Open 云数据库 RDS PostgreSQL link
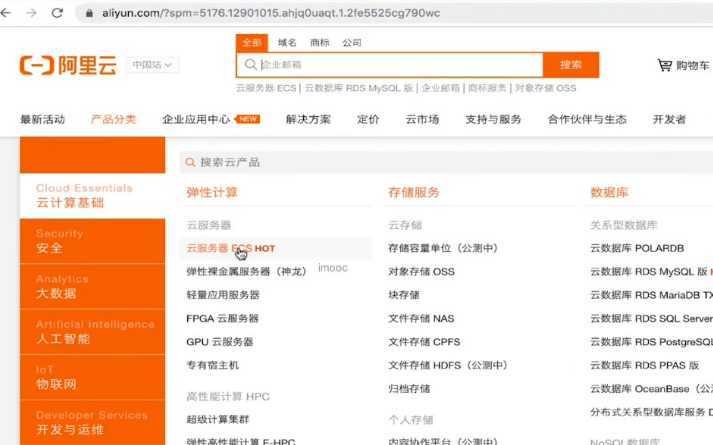This screenshot has width=713, height=445. (x=651, y=342)
